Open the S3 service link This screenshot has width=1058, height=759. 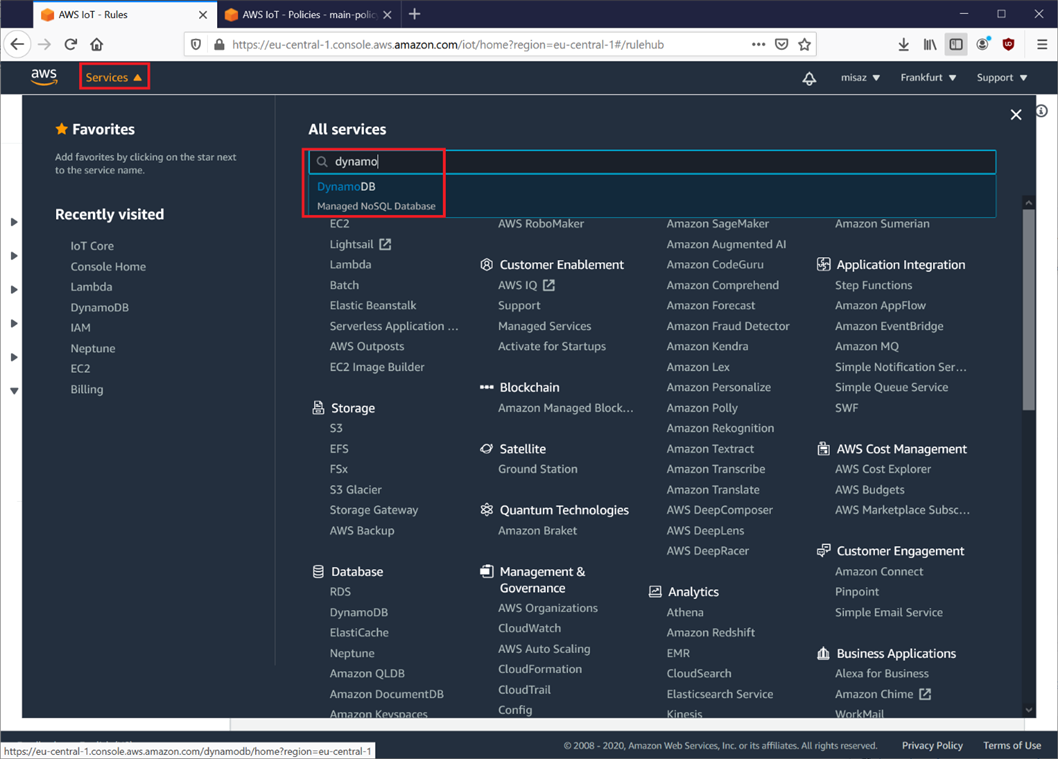point(336,428)
